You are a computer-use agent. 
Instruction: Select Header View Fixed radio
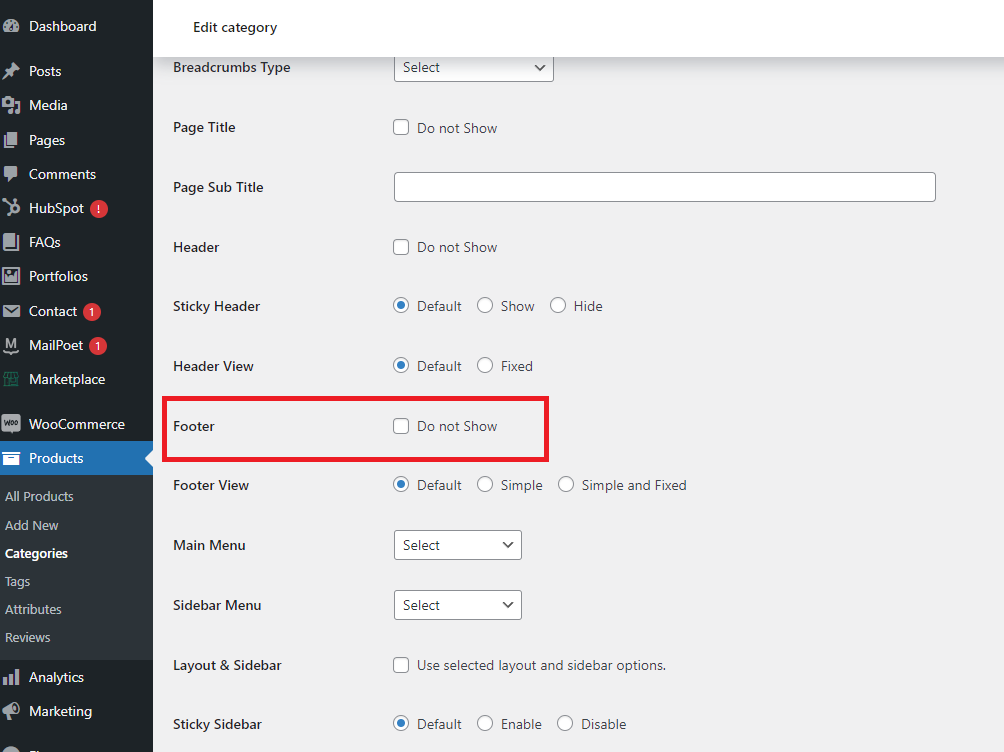click(485, 365)
